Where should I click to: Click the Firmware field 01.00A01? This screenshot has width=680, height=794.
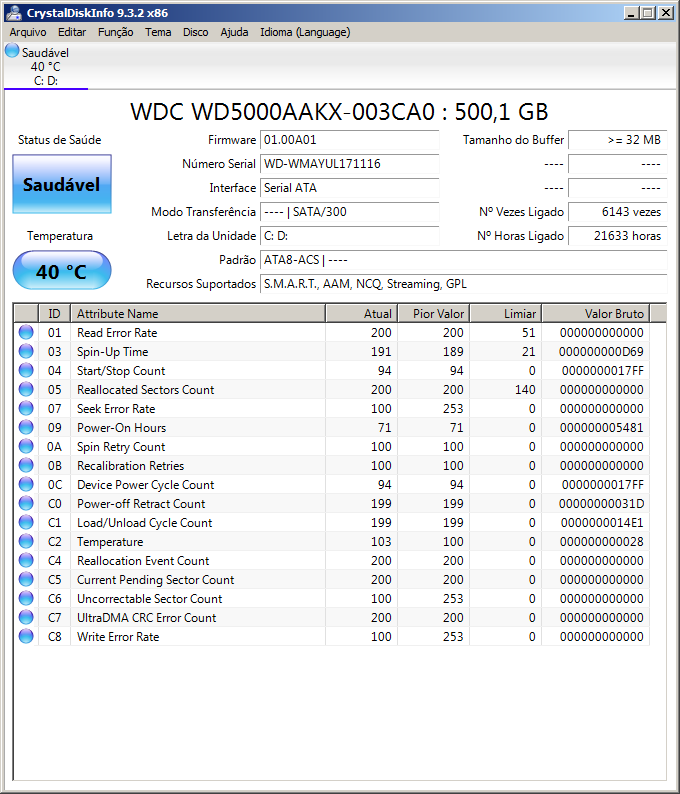click(x=349, y=140)
